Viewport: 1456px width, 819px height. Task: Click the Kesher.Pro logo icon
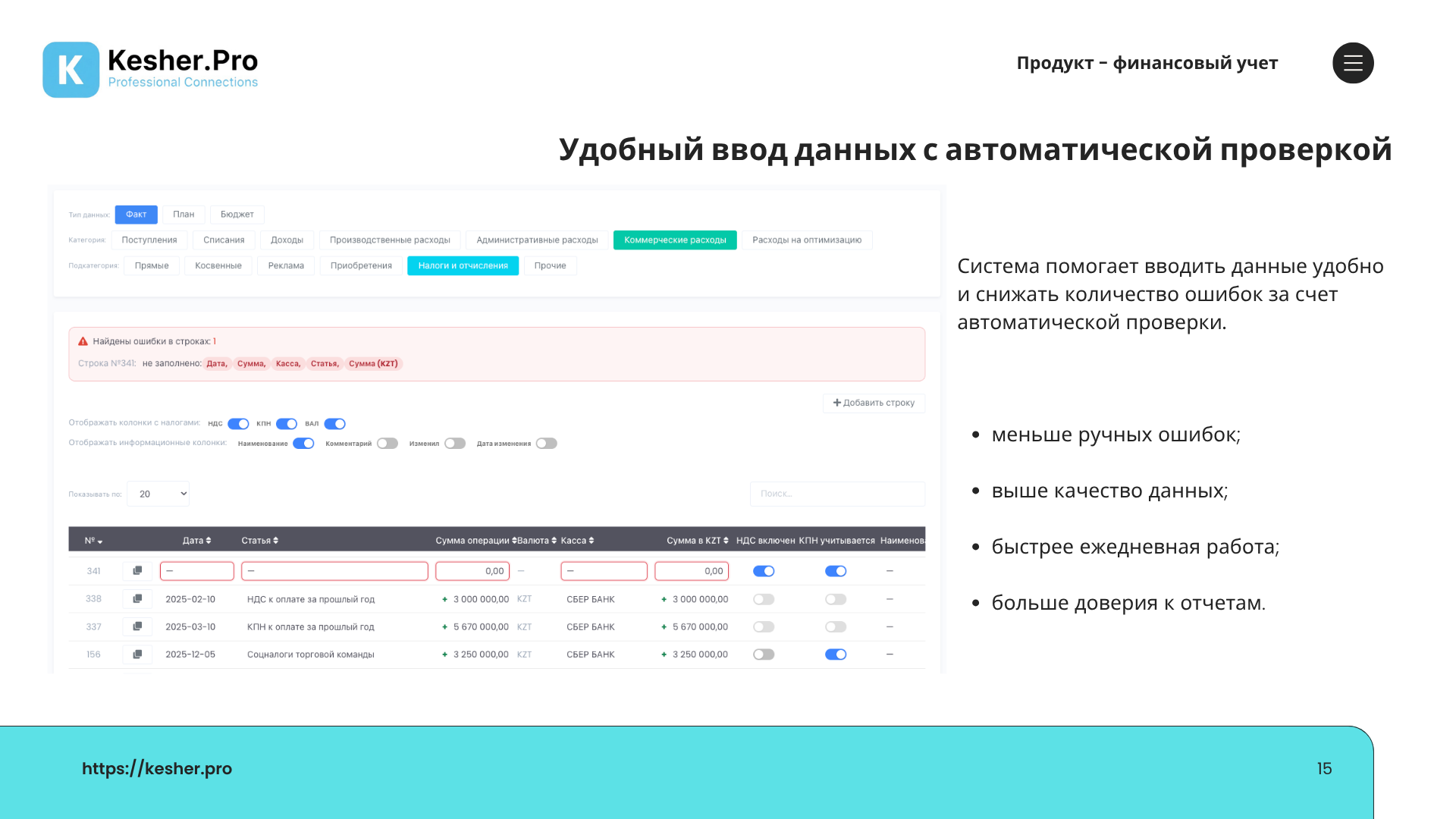pos(71,70)
